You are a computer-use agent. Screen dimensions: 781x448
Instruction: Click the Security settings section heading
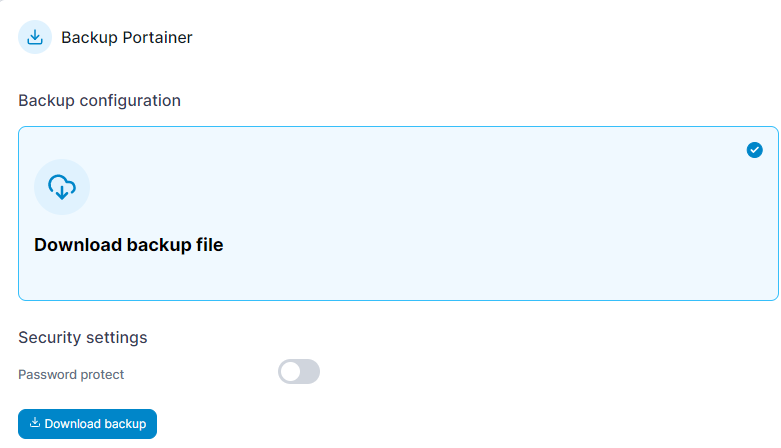(x=83, y=337)
